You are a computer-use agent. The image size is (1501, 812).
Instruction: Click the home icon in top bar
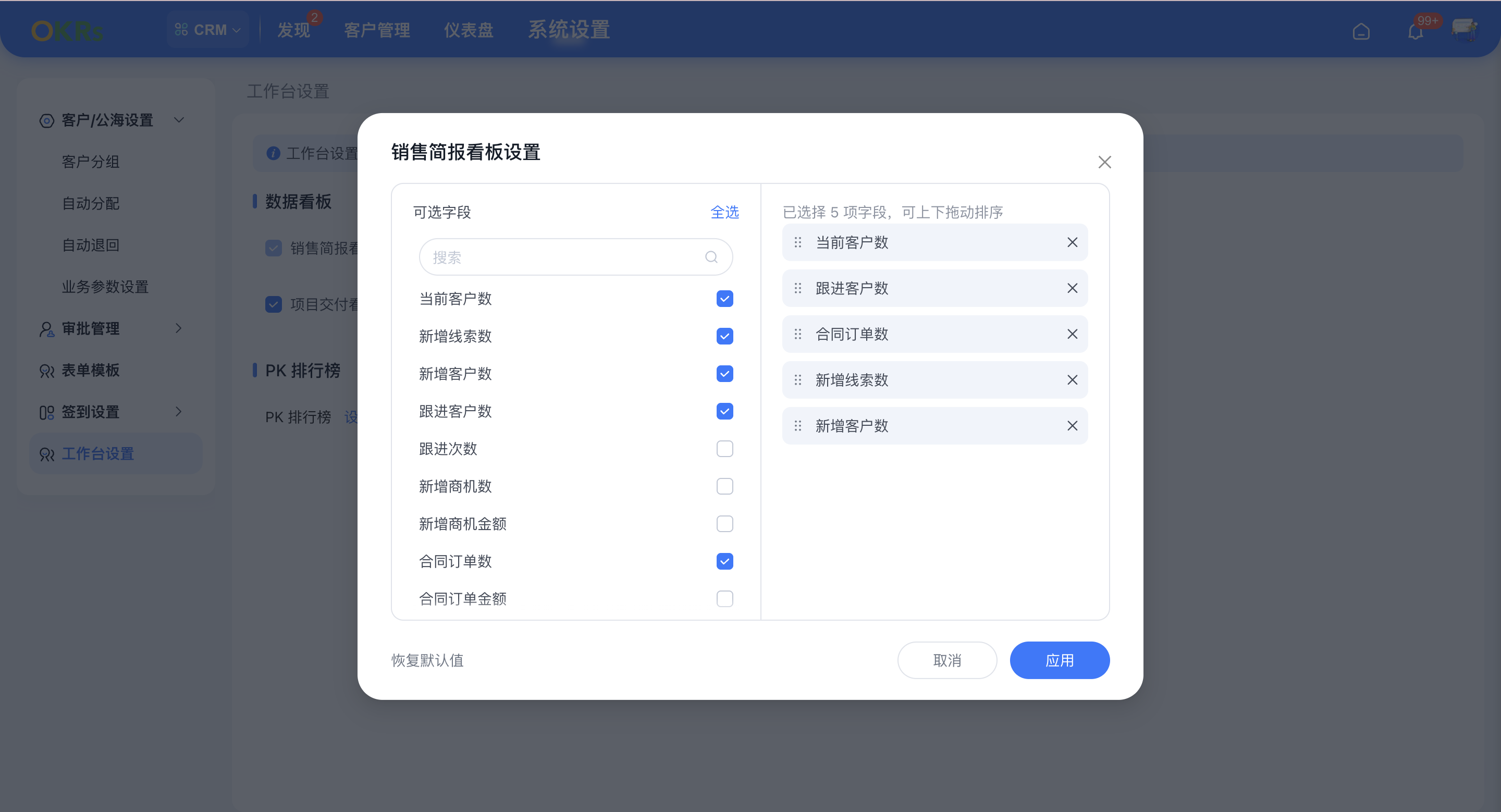click(x=1361, y=31)
